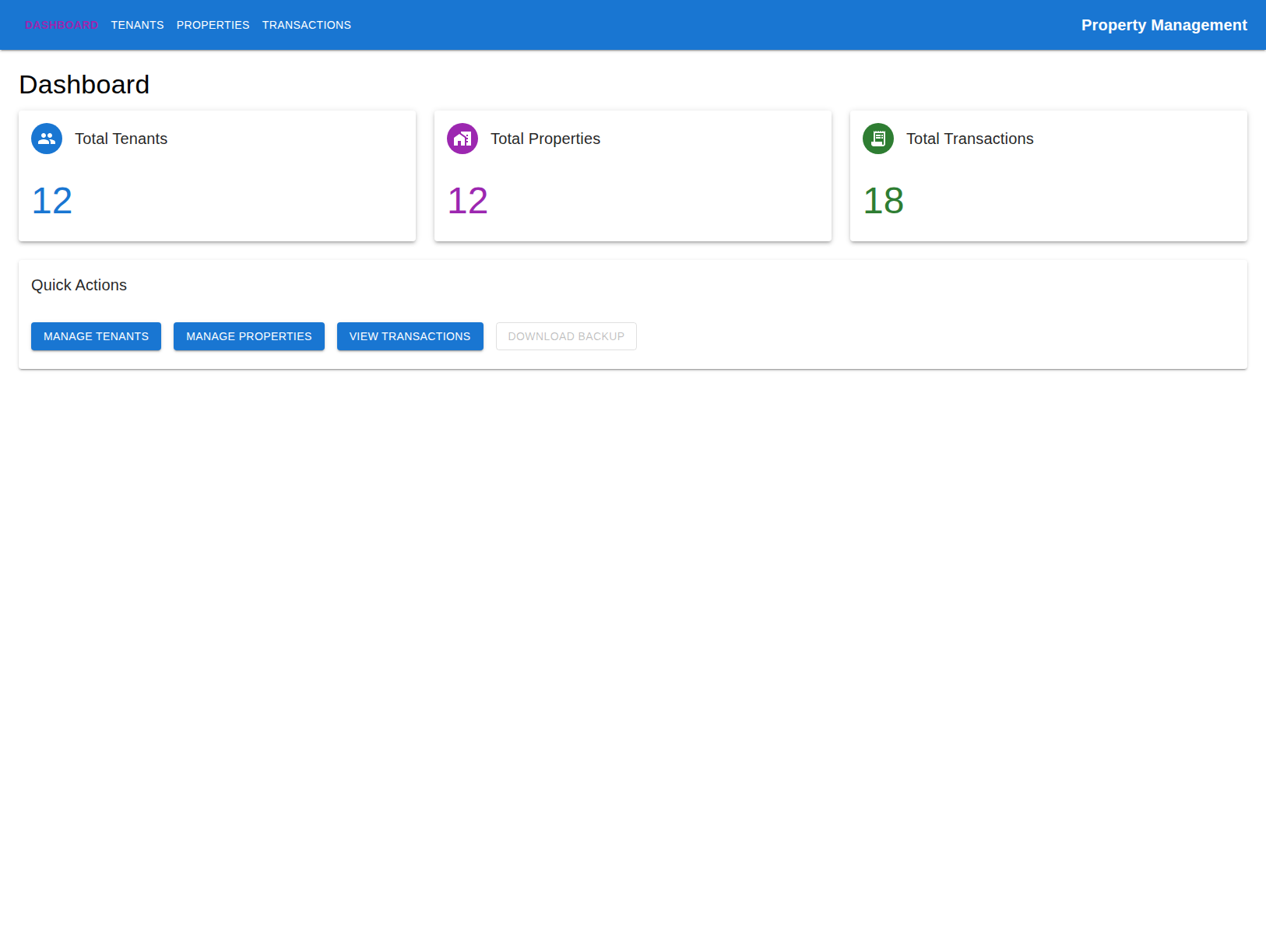Click the View Transactions quick action
1266x952 pixels.
(410, 336)
